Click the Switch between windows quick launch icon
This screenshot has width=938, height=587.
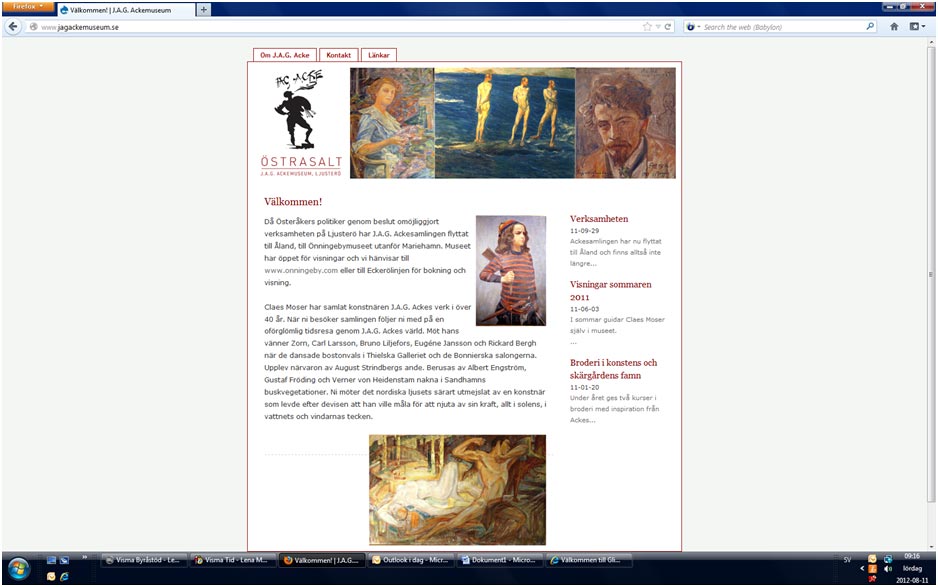(64, 560)
